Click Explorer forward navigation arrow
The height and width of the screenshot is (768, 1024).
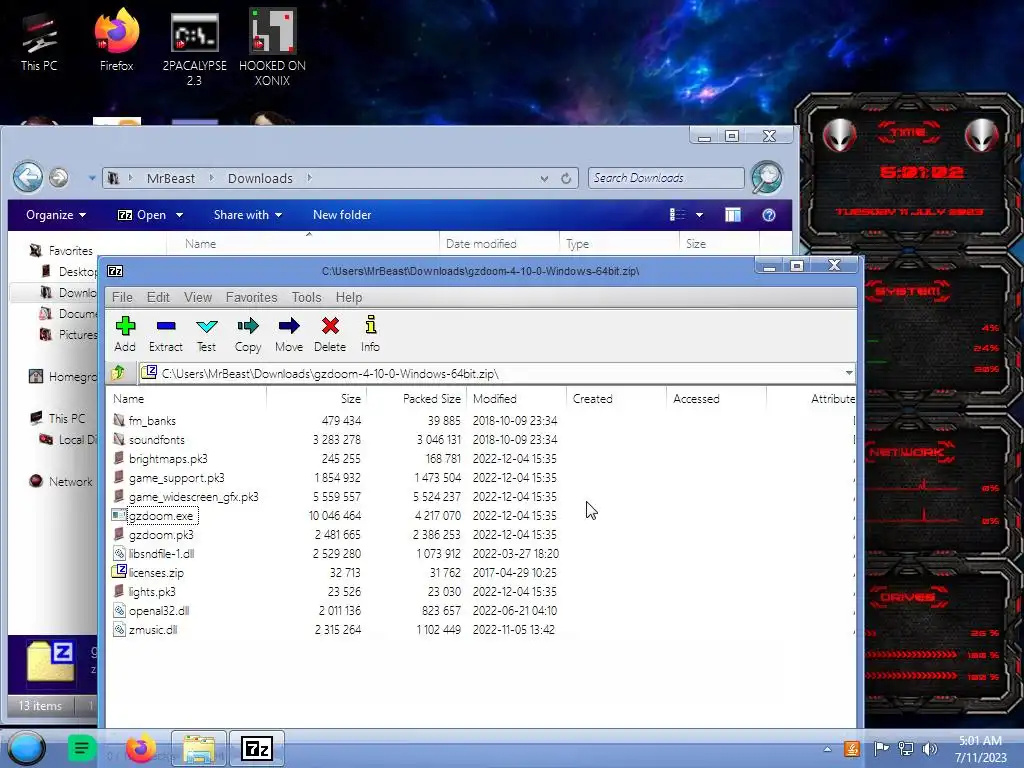(59, 177)
